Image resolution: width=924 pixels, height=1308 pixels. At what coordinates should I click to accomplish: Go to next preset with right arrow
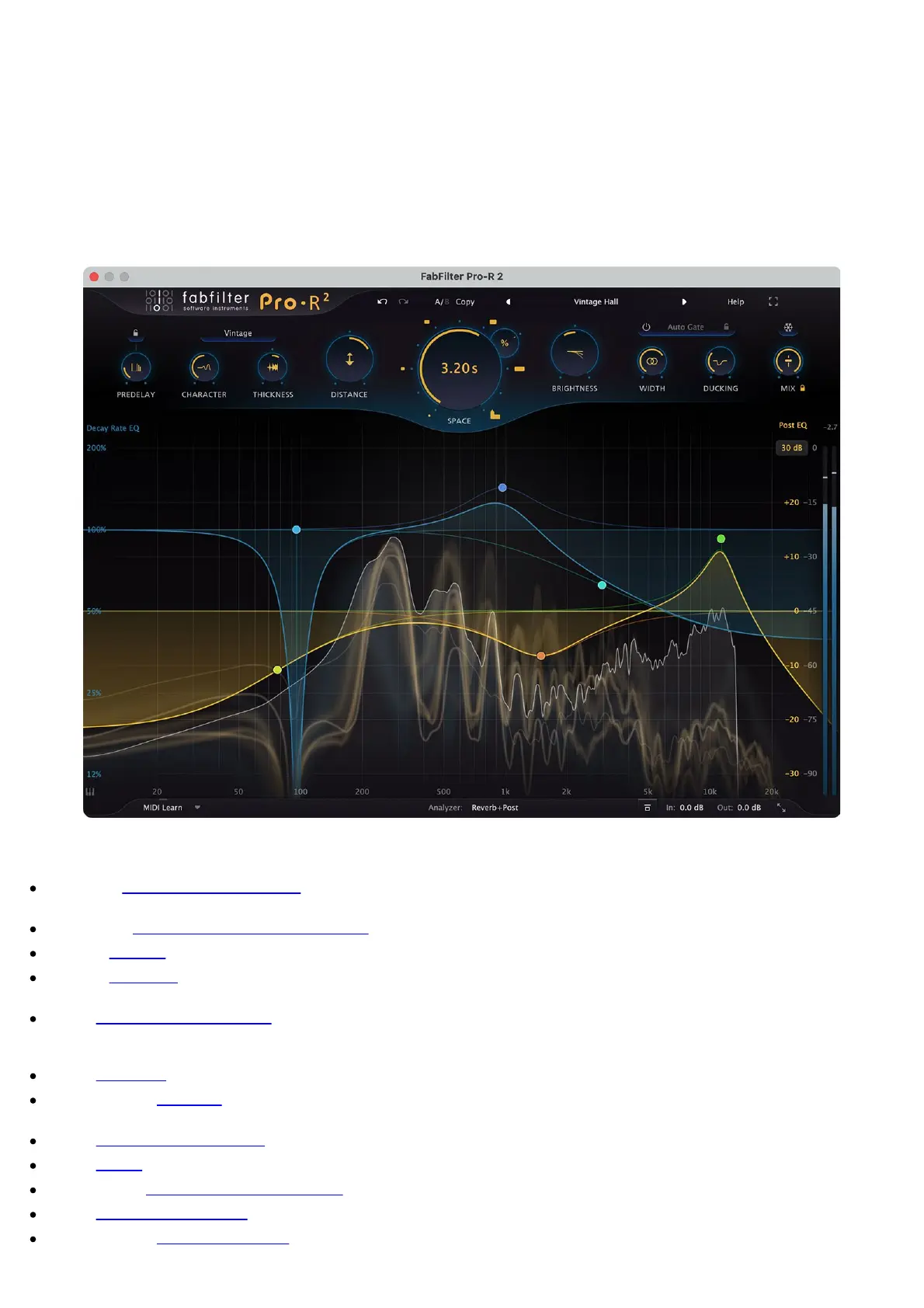click(684, 301)
